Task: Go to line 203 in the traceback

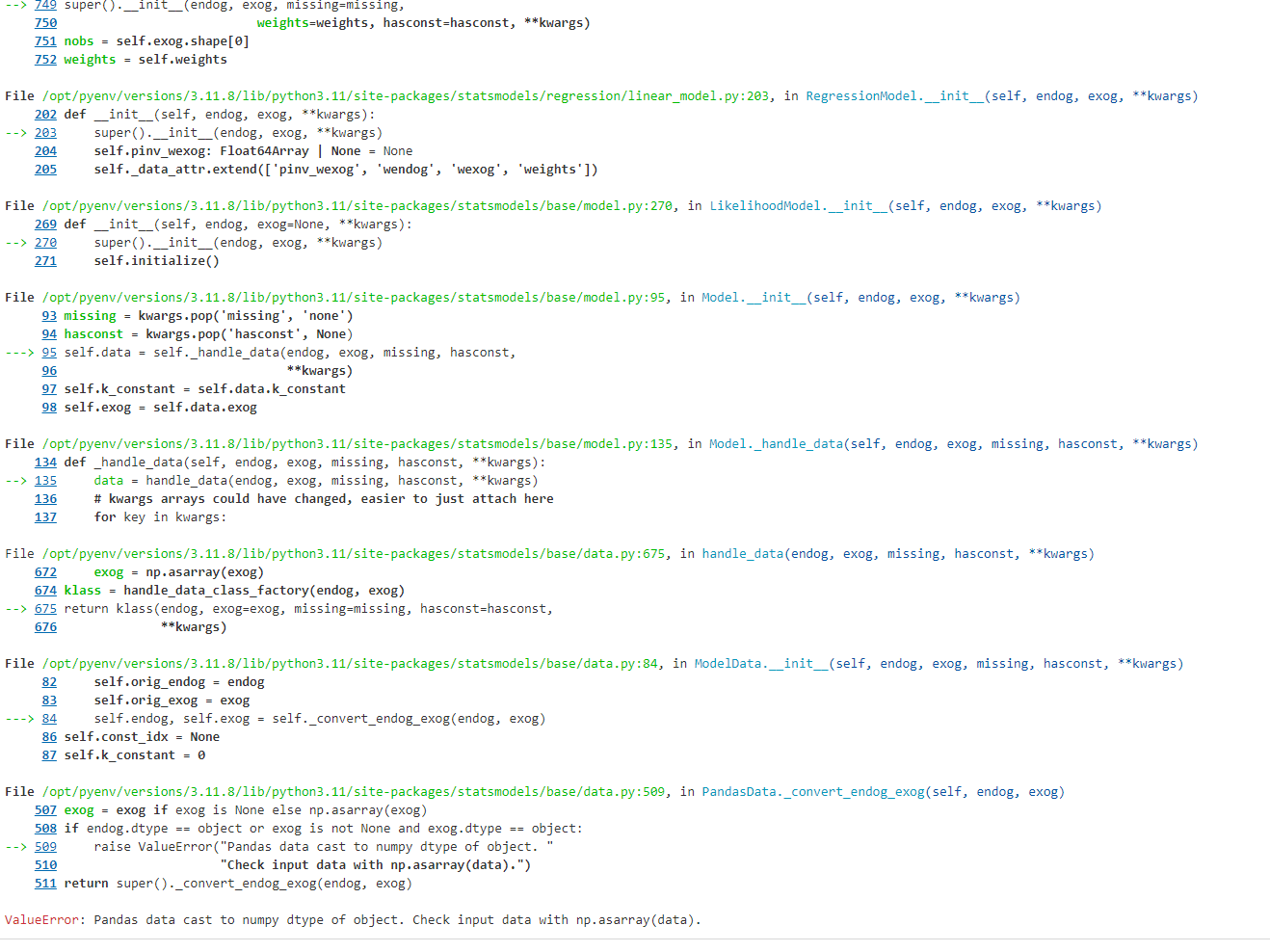Action: (45, 133)
